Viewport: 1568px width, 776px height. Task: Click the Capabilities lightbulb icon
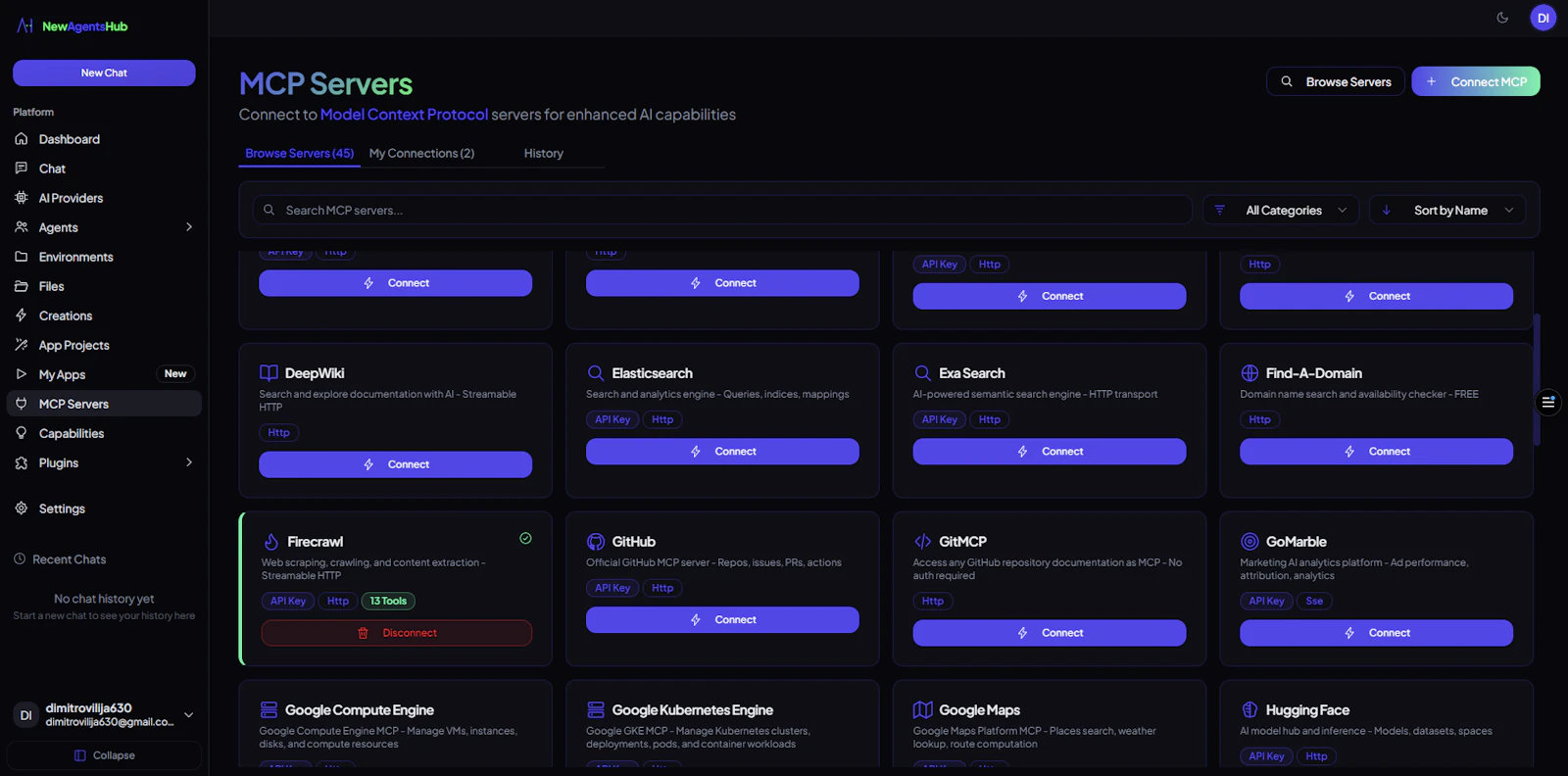click(x=22, y=433)
